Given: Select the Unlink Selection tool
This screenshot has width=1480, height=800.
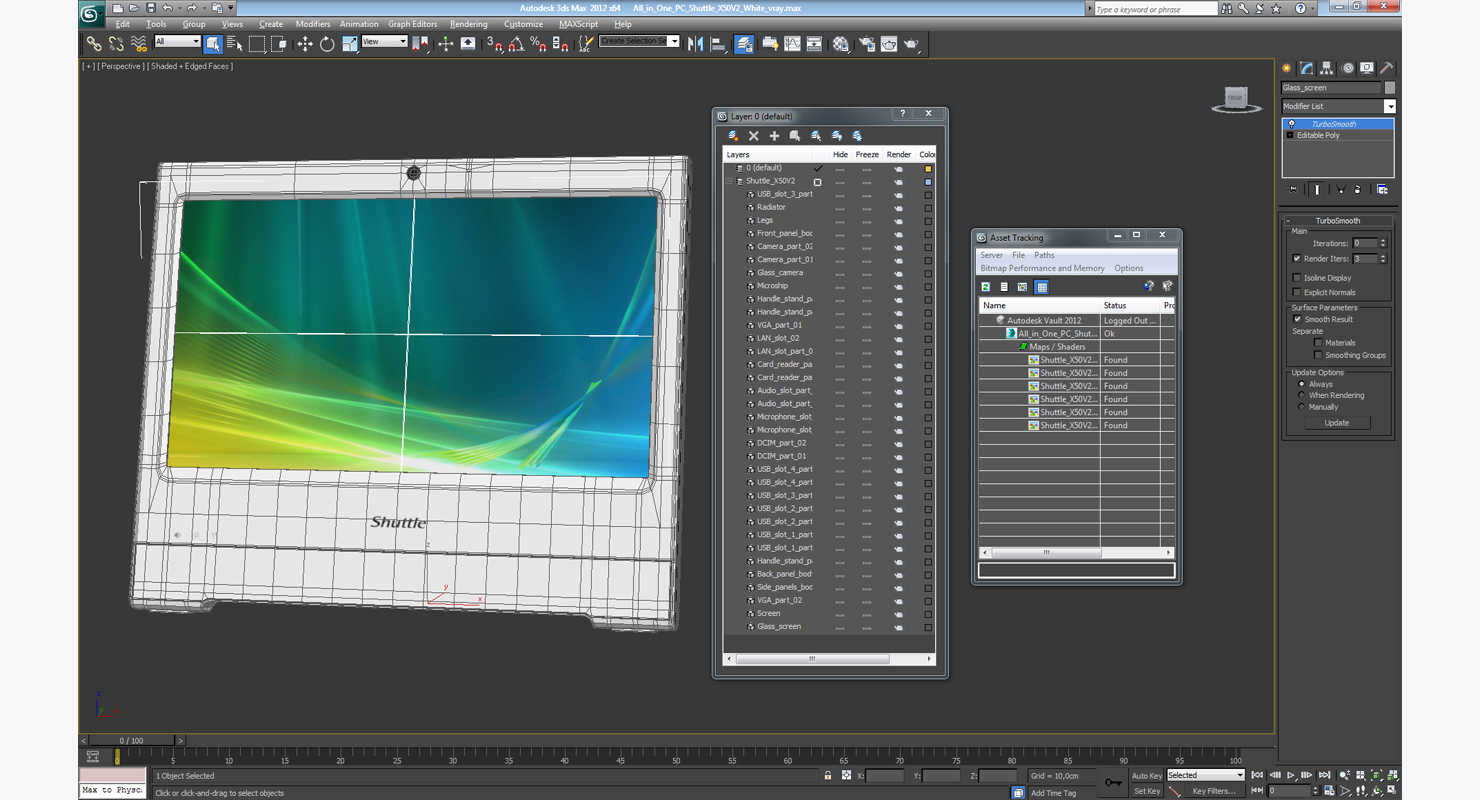Looking at the screenshot, I should (x=116, y=44).
